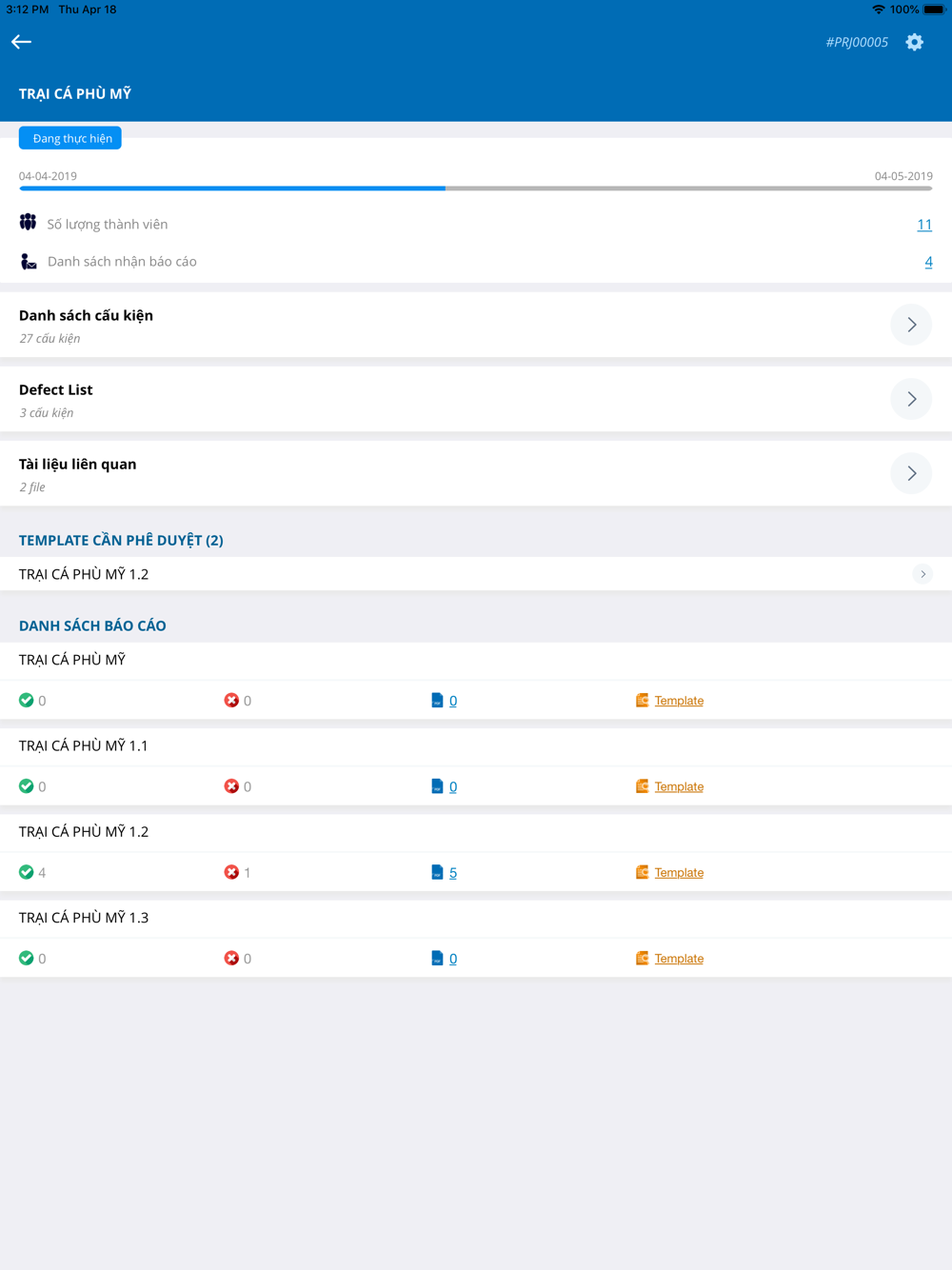Open pending template TRẠI CÁ PHÙ MỸ 1.2 chevron

coord(922,574)
